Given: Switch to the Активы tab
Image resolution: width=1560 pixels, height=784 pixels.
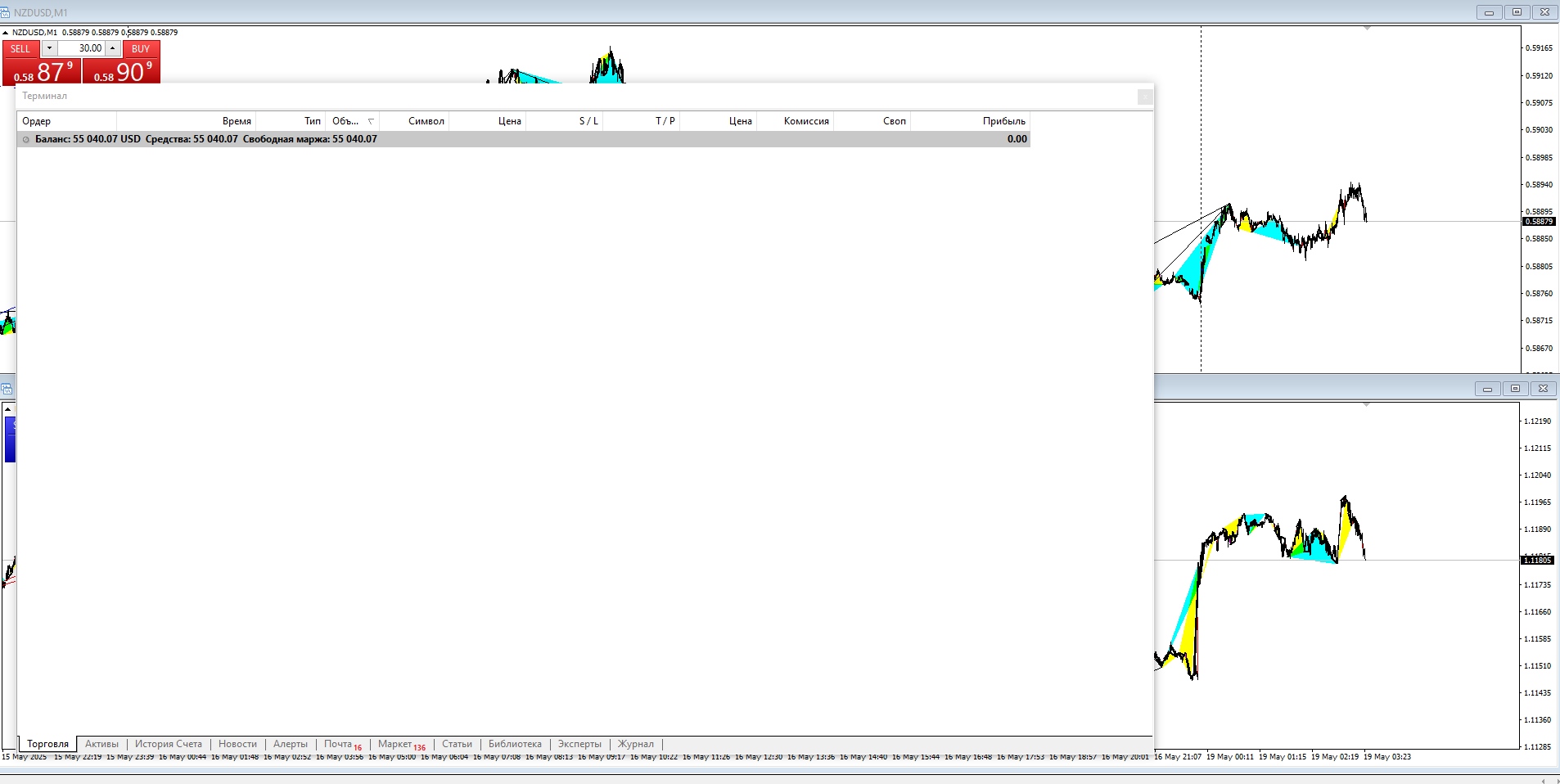Looking at the screenshot, I should click(x=101, y=744).
